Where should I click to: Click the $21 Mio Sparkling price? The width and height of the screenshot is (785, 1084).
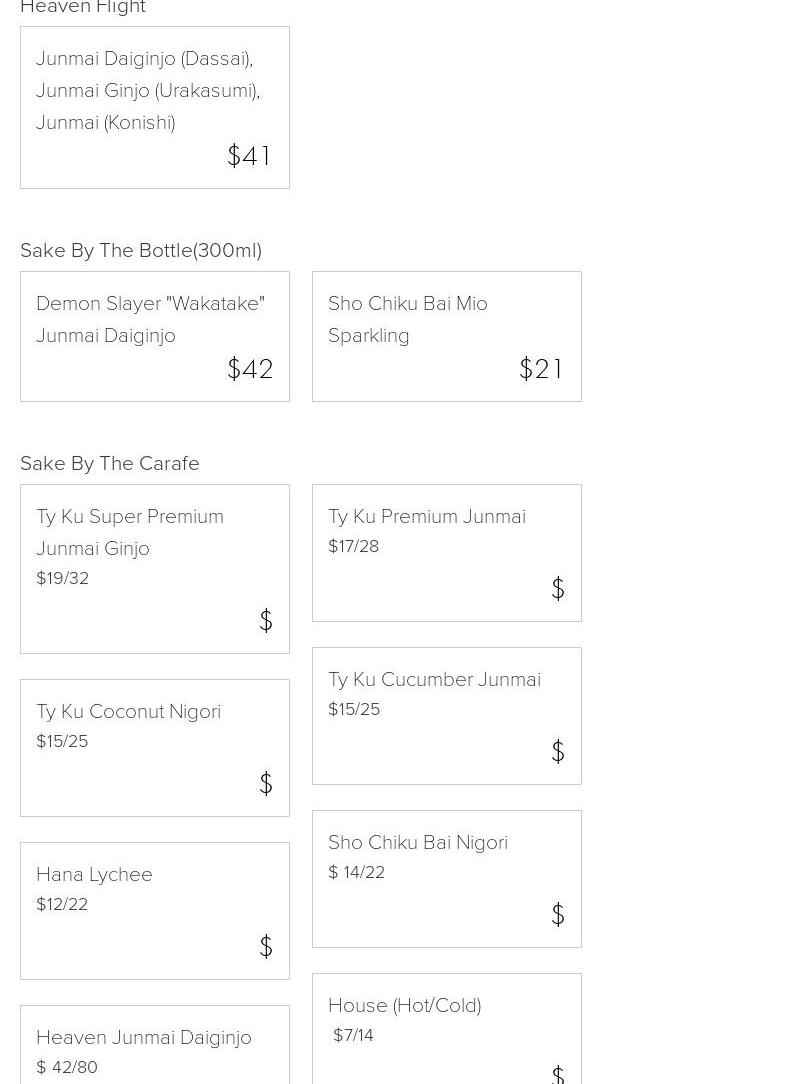click(x=541, y=369)
